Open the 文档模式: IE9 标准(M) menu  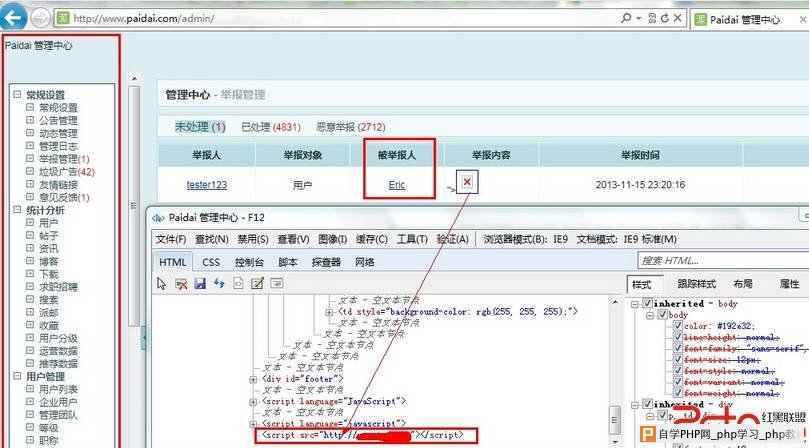[626, 239]
